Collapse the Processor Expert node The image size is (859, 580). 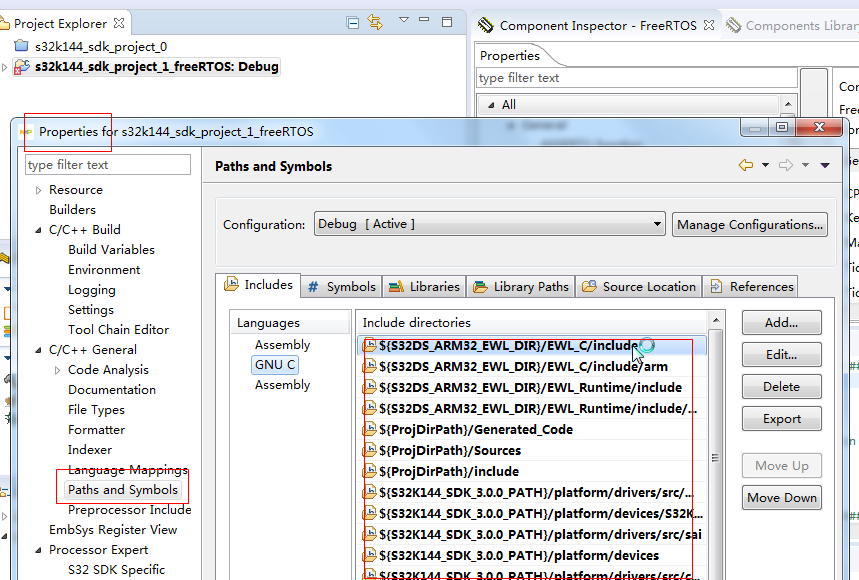pos(38,550)
